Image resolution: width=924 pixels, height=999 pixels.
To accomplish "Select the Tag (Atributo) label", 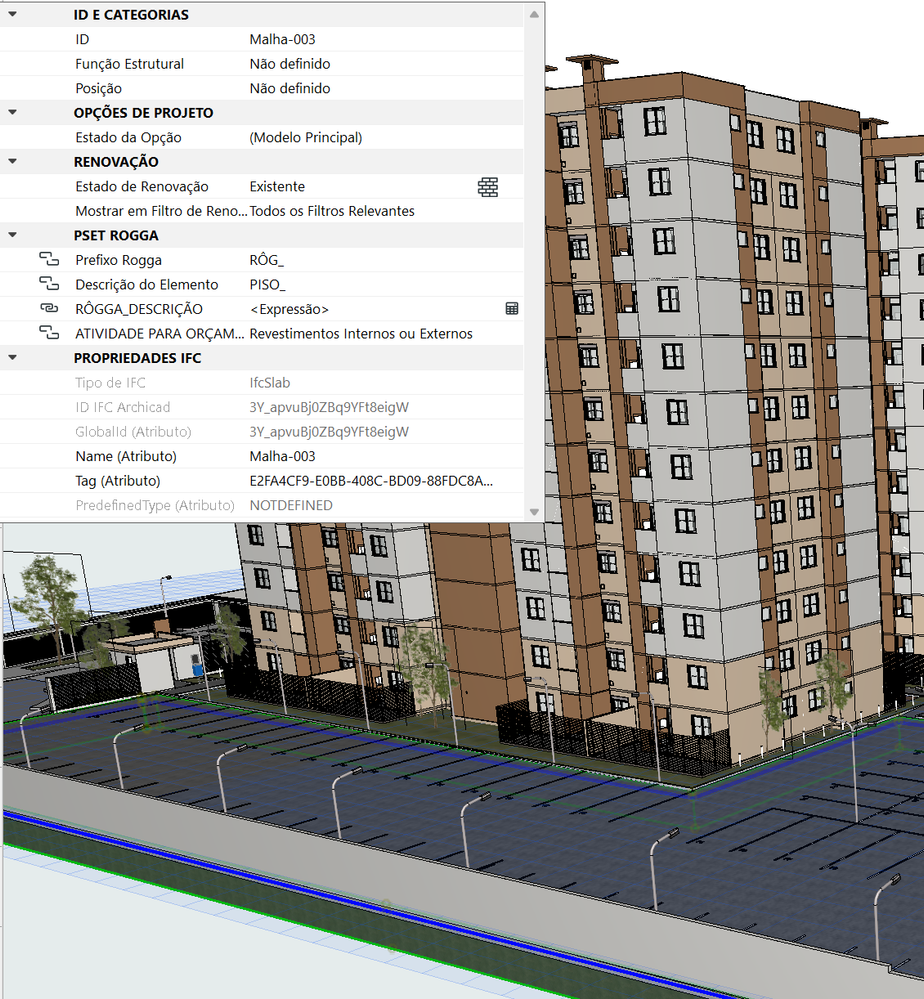I will (x=118, y=481).
